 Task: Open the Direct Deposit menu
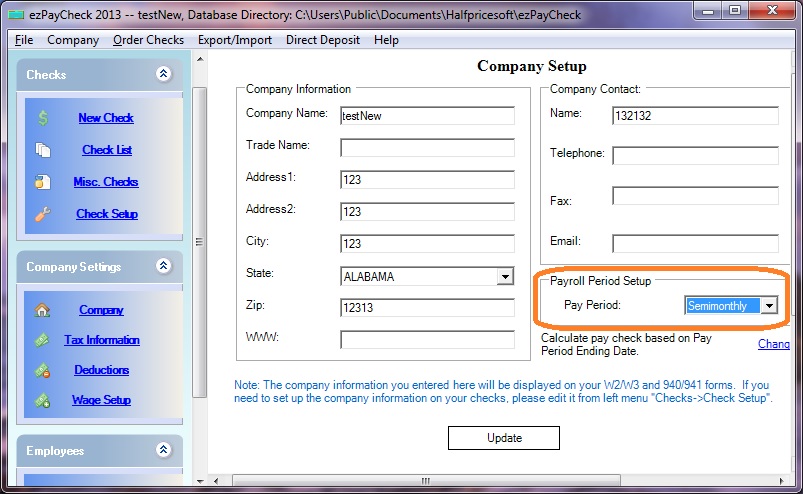pos(324,40)
